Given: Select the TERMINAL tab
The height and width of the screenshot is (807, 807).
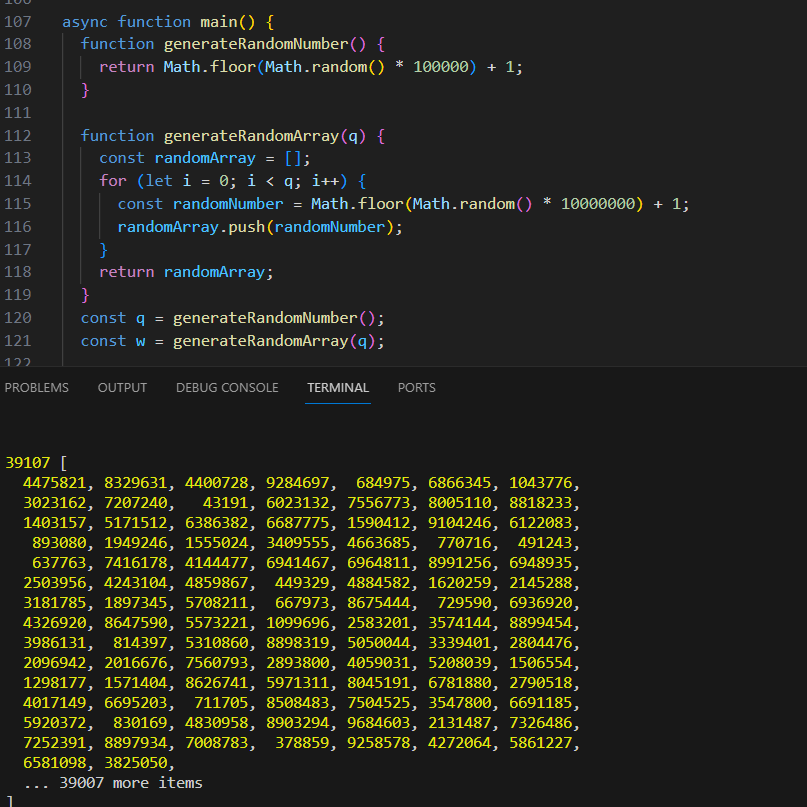Looking at the screenshot, I should [x=338, y=388].
